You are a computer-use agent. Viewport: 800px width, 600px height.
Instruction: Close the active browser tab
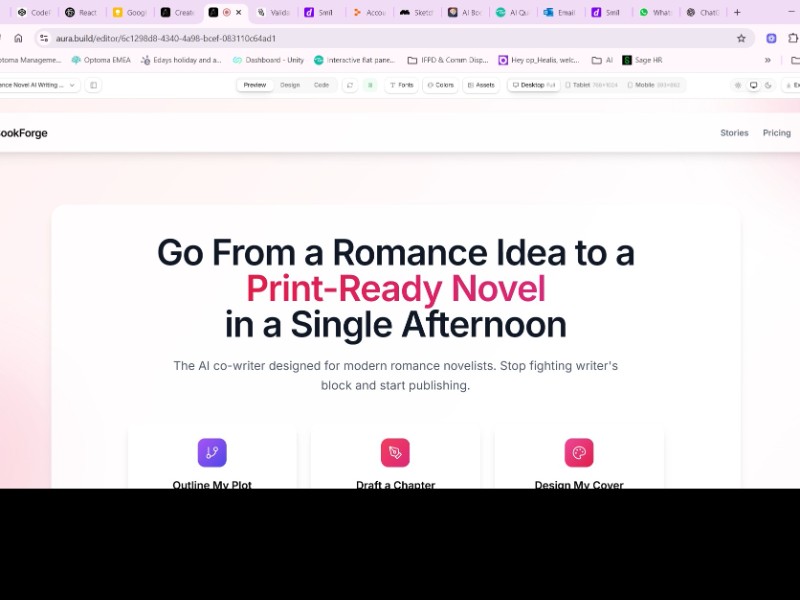(x=238, y=12)
